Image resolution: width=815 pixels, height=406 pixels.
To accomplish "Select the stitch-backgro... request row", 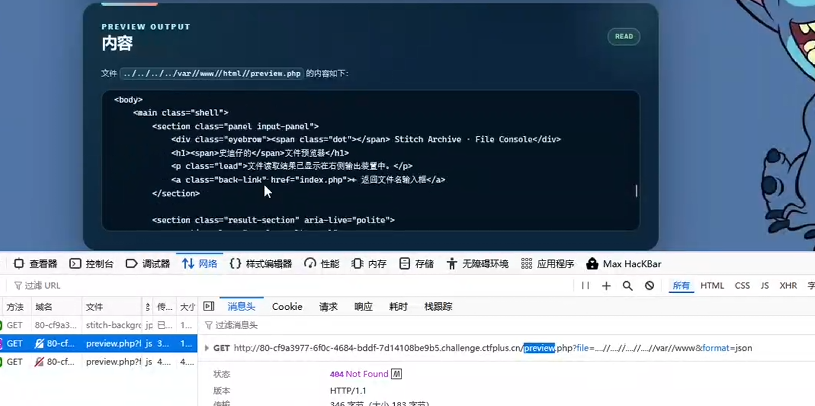I will [99, 325].
